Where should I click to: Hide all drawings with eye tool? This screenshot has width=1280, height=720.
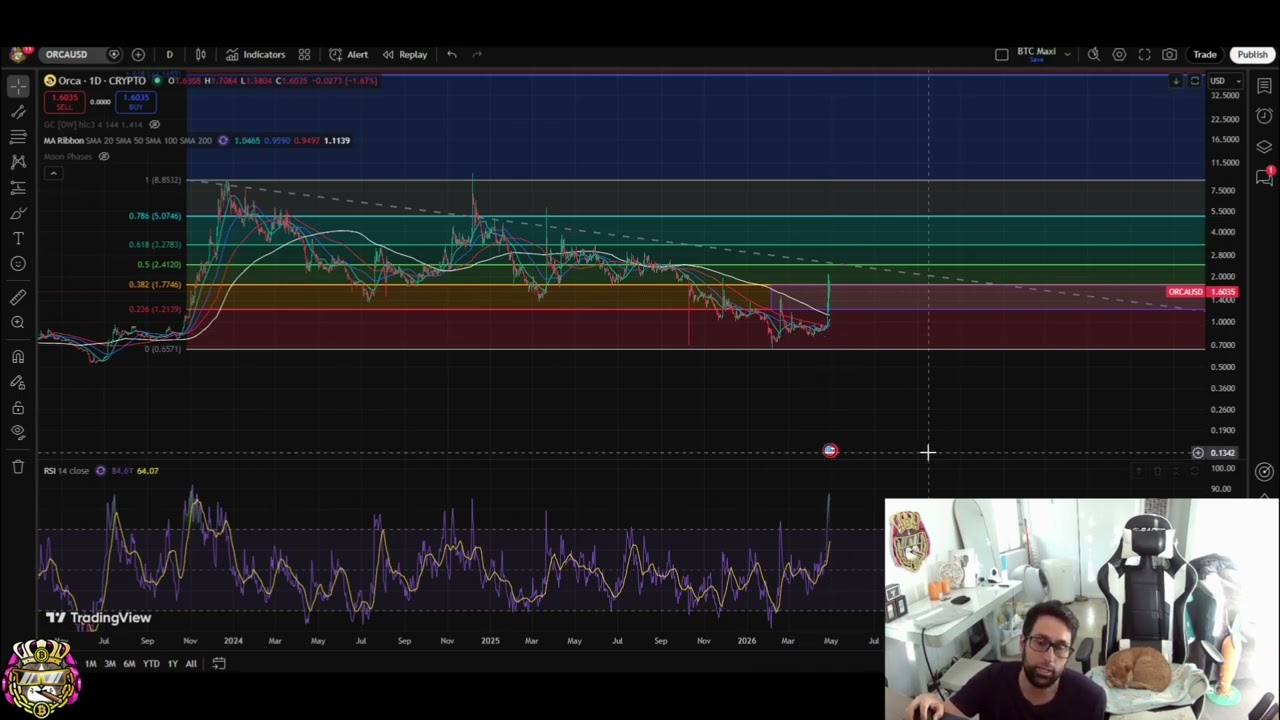18,432
